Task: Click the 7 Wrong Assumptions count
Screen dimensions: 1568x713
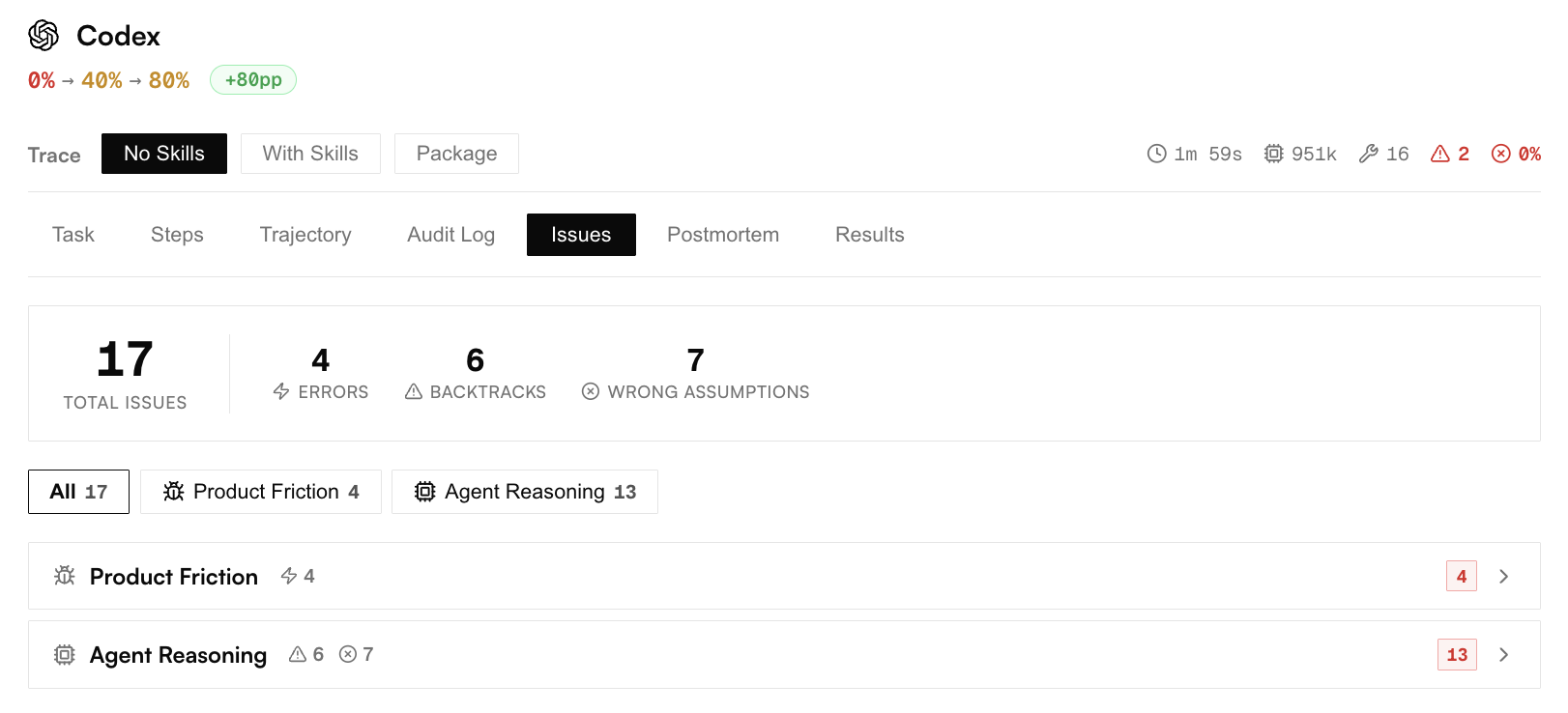Action: (696, 360)
